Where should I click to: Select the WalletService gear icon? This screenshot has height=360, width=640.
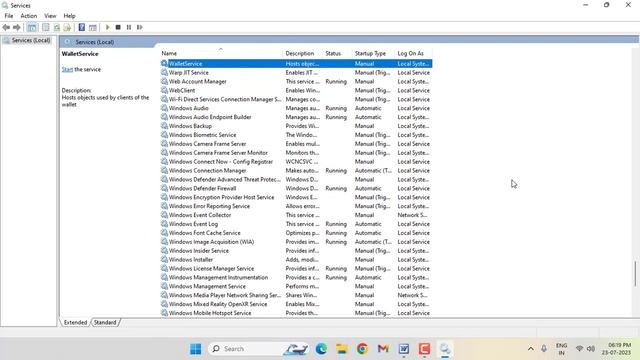click(x=164, y=64)
